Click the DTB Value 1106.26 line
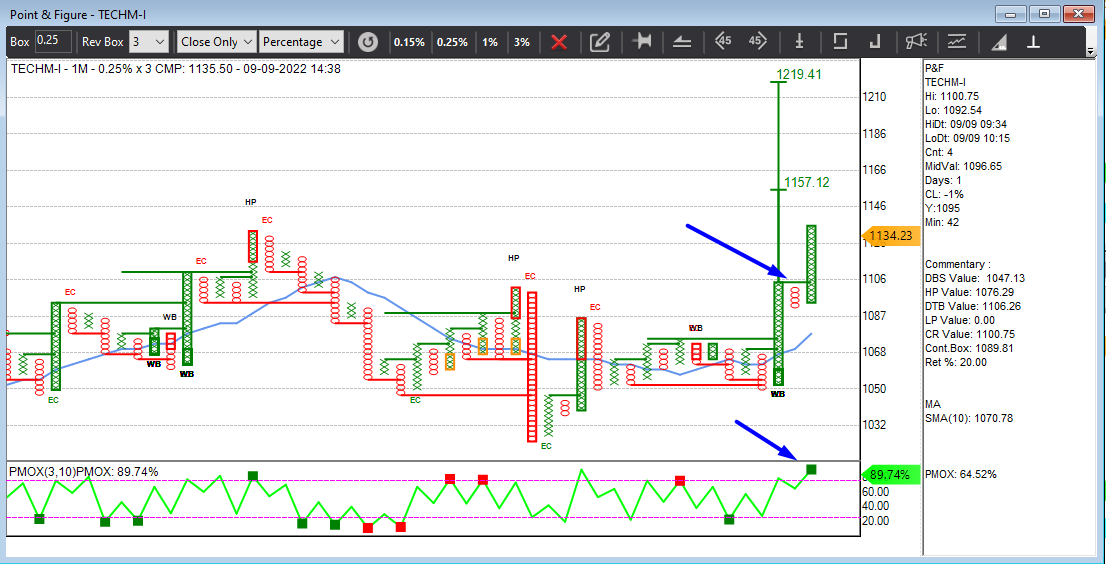1106x564 pixels. tap(974, 306)
